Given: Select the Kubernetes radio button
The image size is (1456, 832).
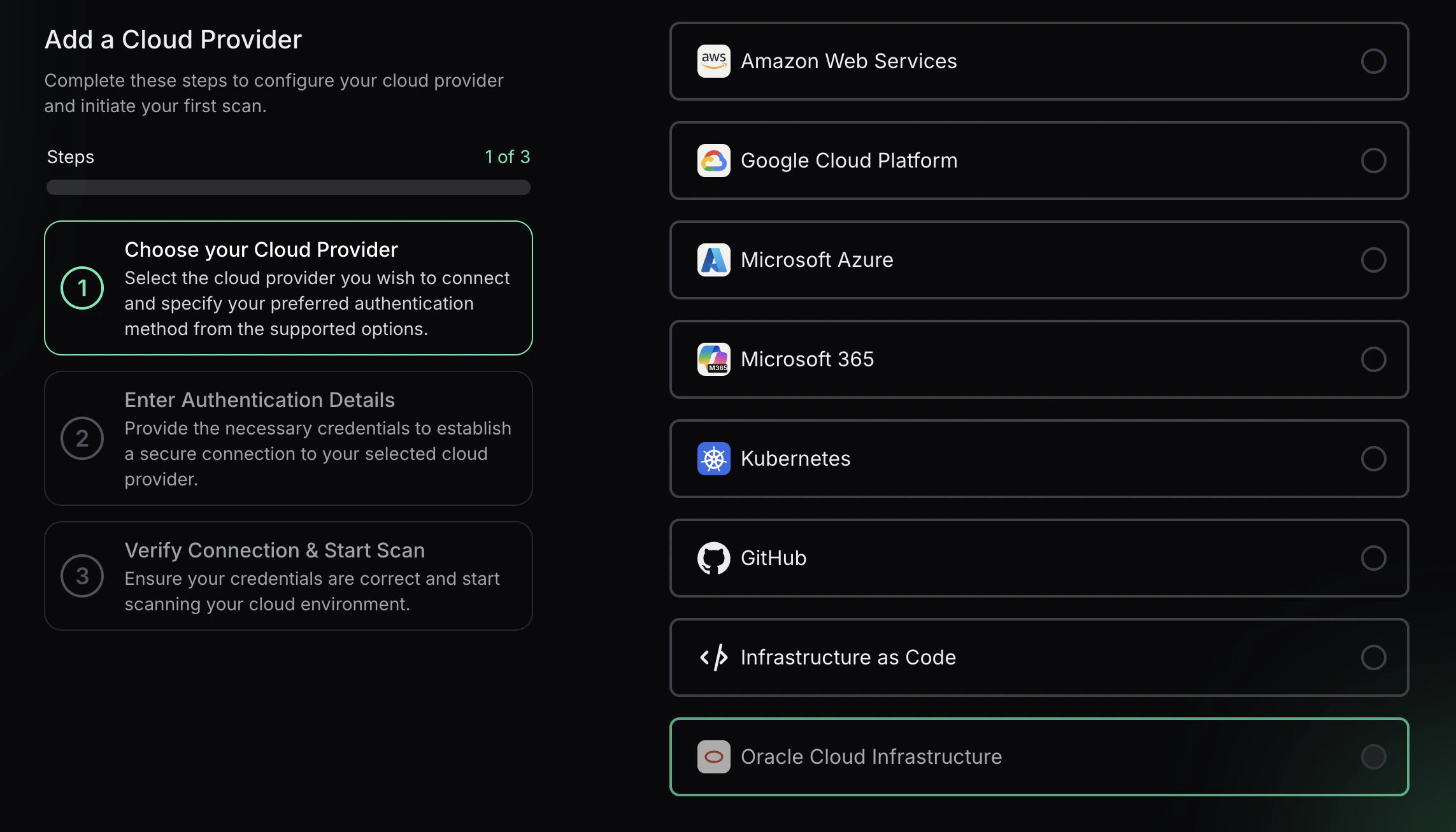Looking at the screenshot, I should tap(1374, 459).
